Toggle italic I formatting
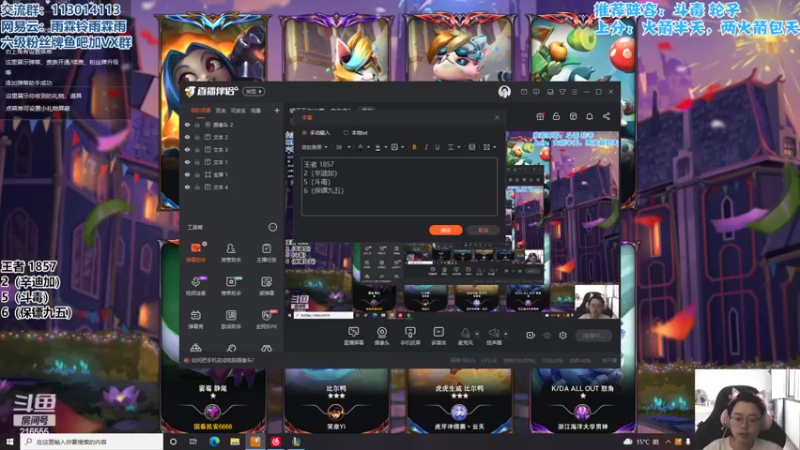The width and height of the screenshot is (800, 450). (426, 147)
